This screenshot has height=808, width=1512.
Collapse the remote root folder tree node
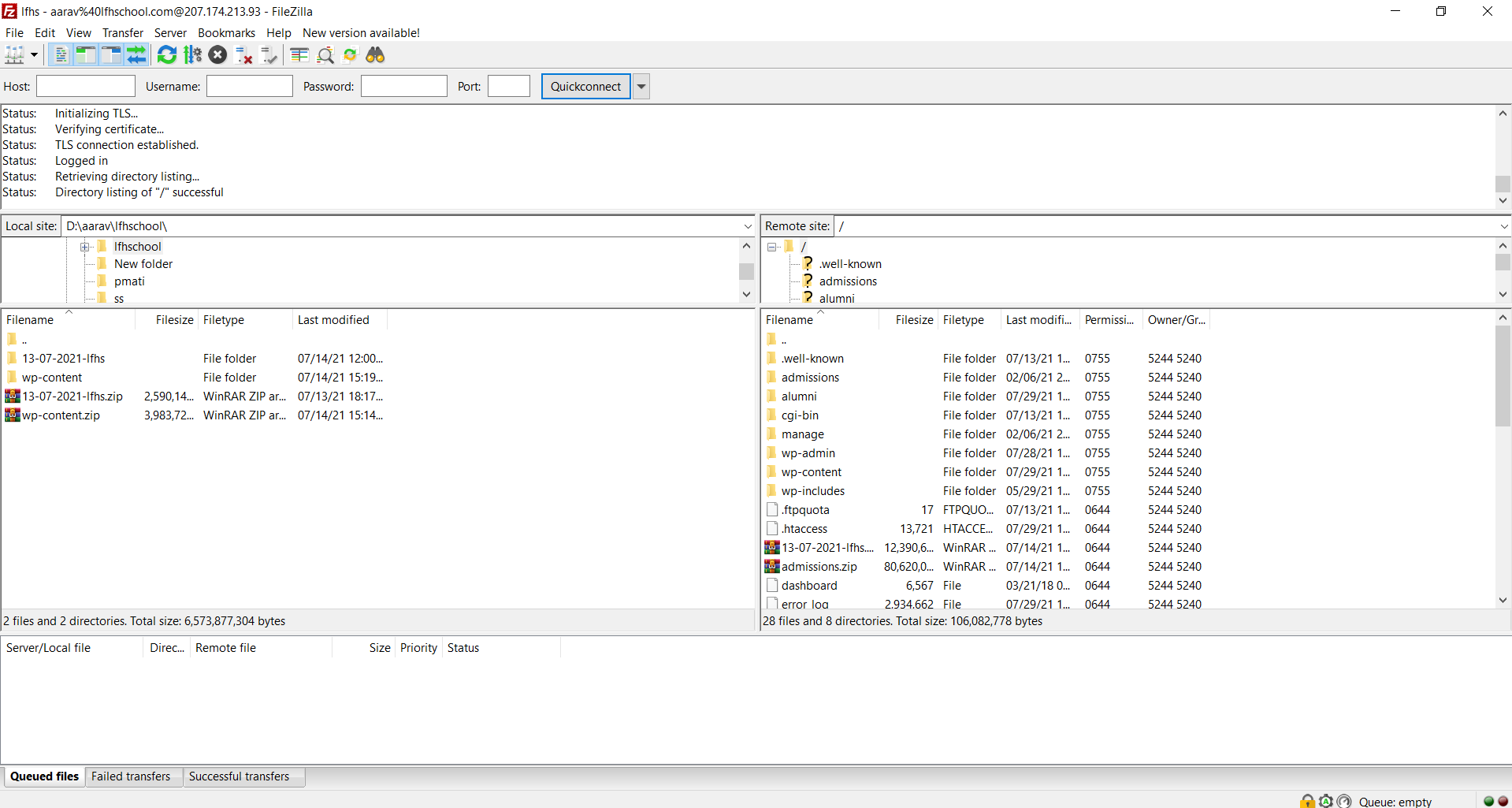(x=772, y=247)
